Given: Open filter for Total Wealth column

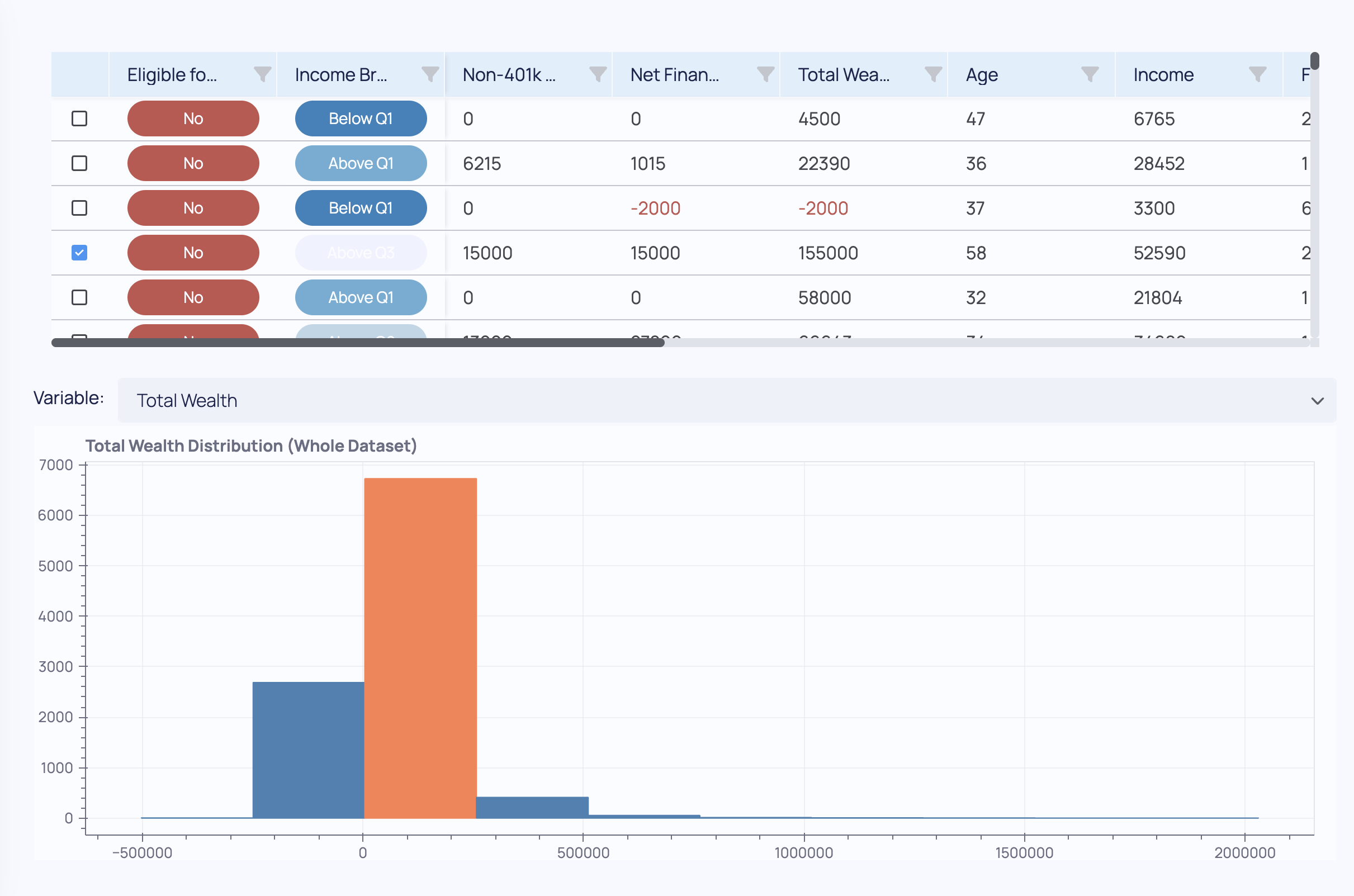Looking at the screenshot, I should (x=933, y=74).
